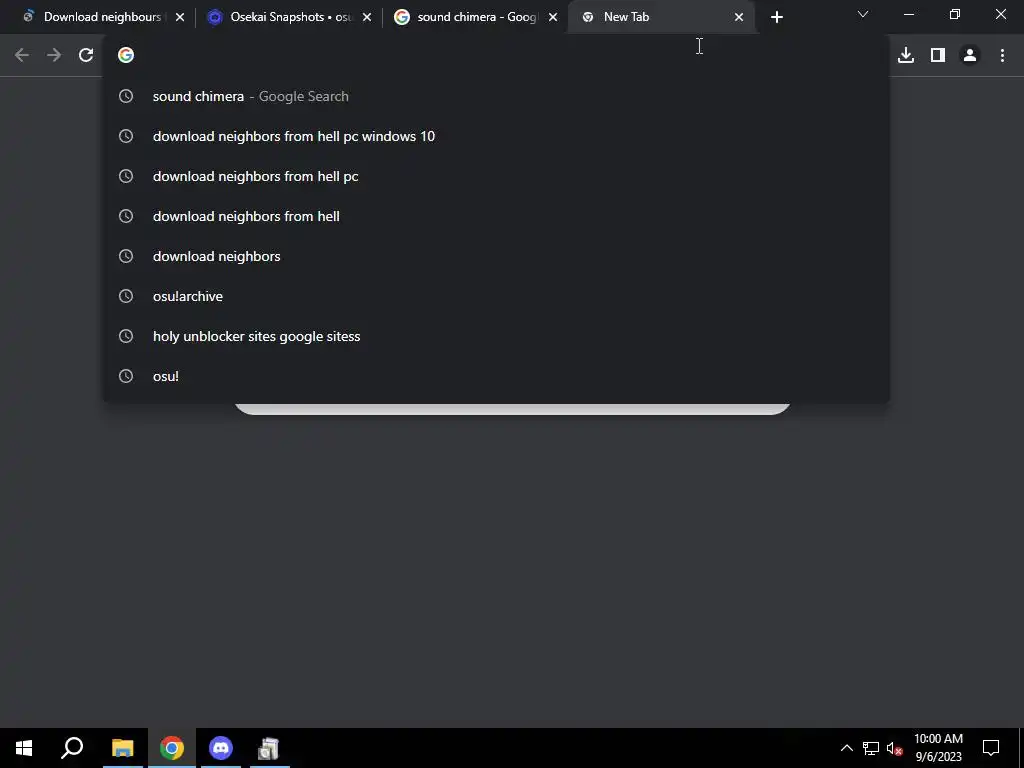Image resolution: width=1024 pixels, height=768 pixels.
Task: Click history clock icon beside 'holy unblocker sites'
Action: (125, 336)
